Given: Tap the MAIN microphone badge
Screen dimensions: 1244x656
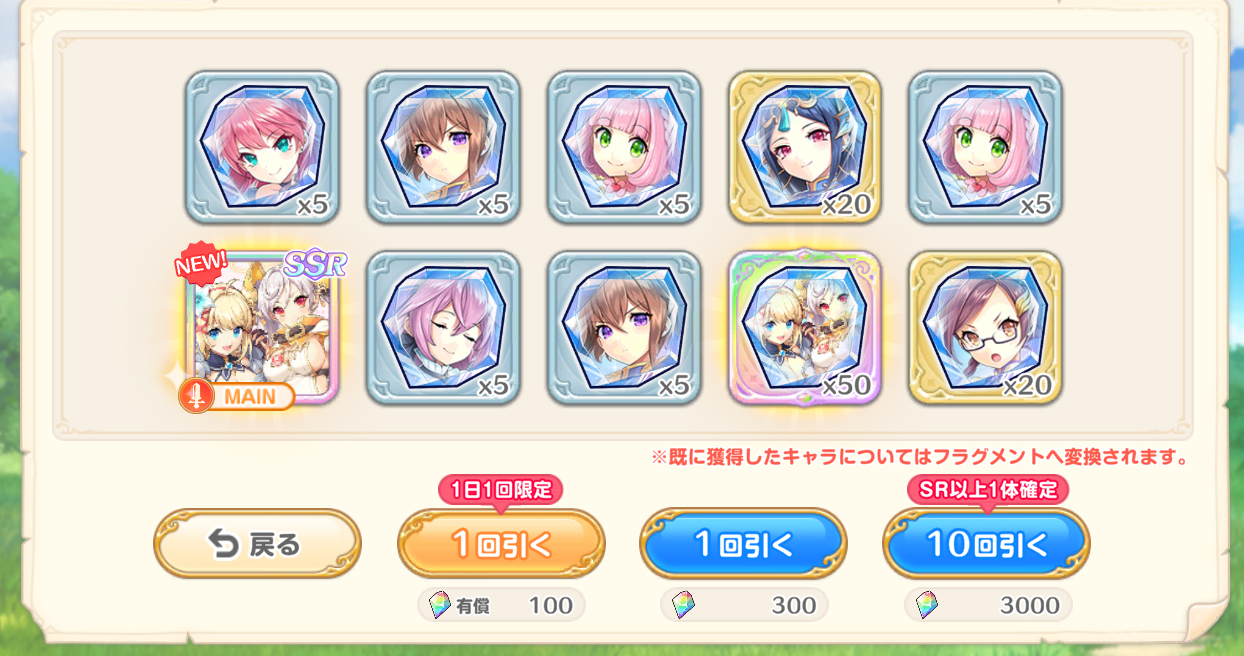Looking at the screenshot, I should [x=237, y=396].
